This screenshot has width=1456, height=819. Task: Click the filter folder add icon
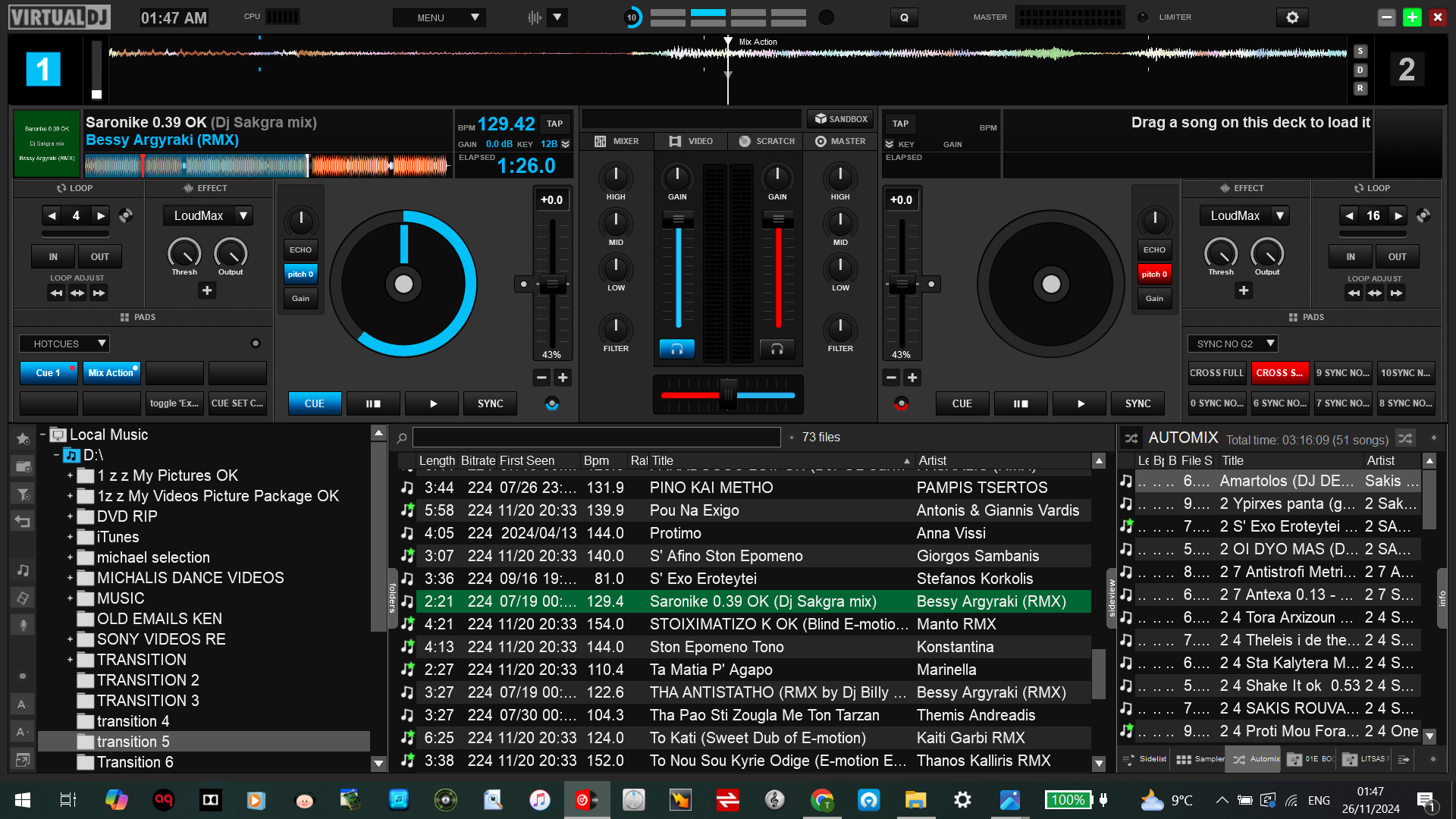23,494
